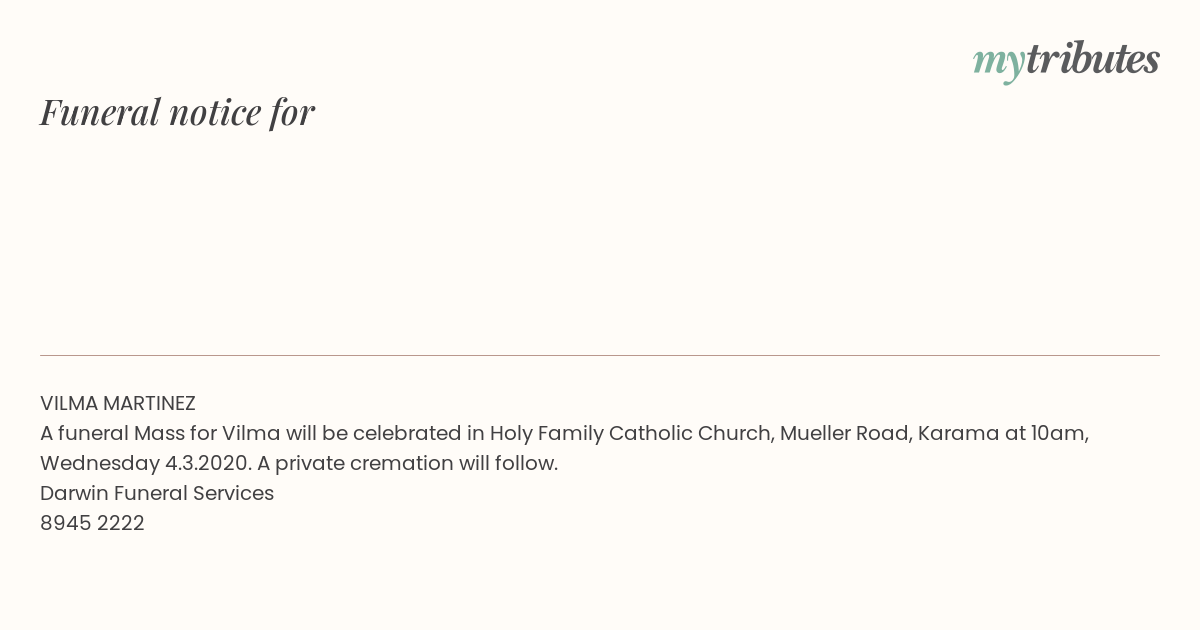Image resolution: width=1200 pixels, height=630 pixels.
Task: Click phone number 8945 2222
Action: click(x=92, y=523)
